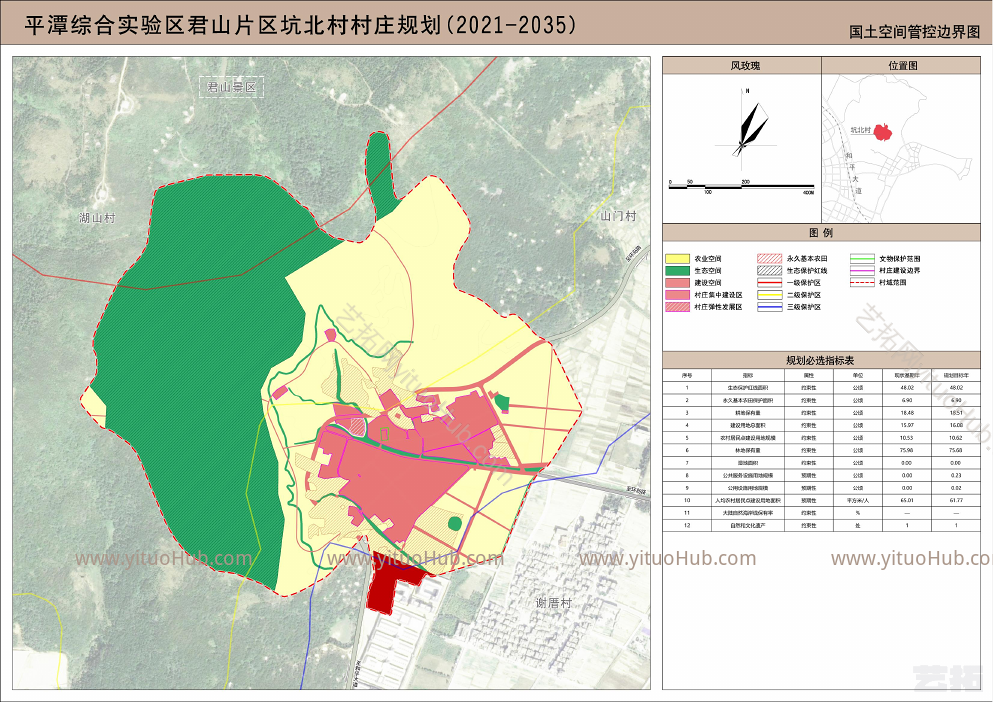Click the 文物保护范围 legend label
Viewport: 993px width, 702px height.
900,259
